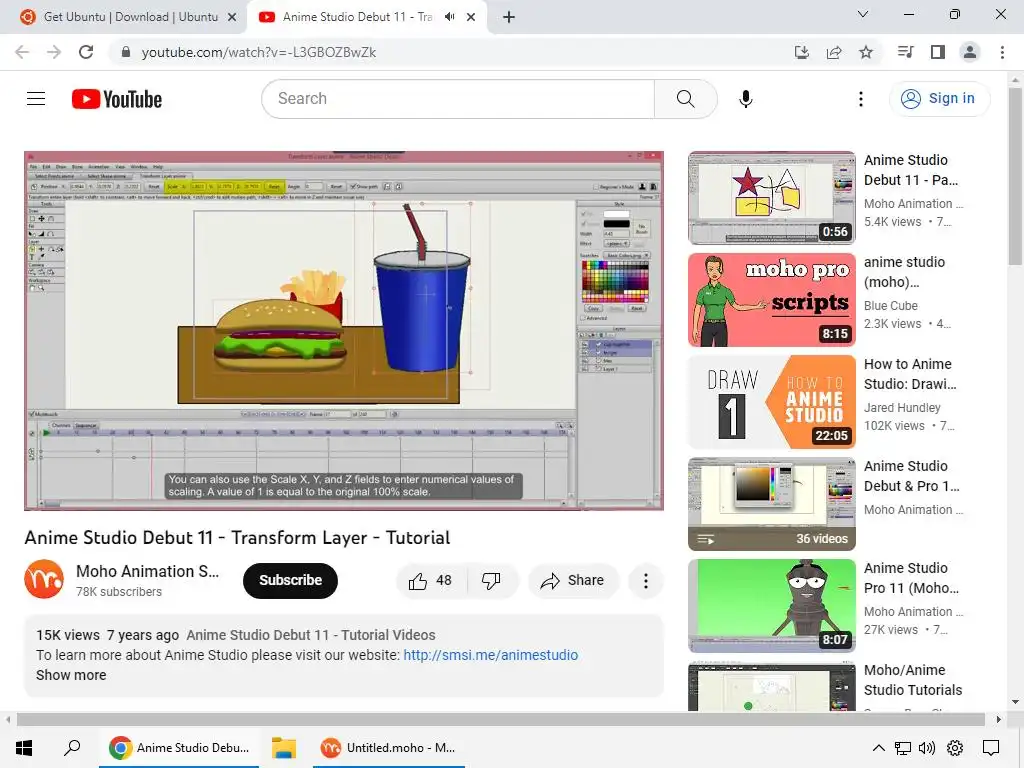Toggle the browser side panel
The height and width of the screenshot is (768, 1024).
point(938,52)
